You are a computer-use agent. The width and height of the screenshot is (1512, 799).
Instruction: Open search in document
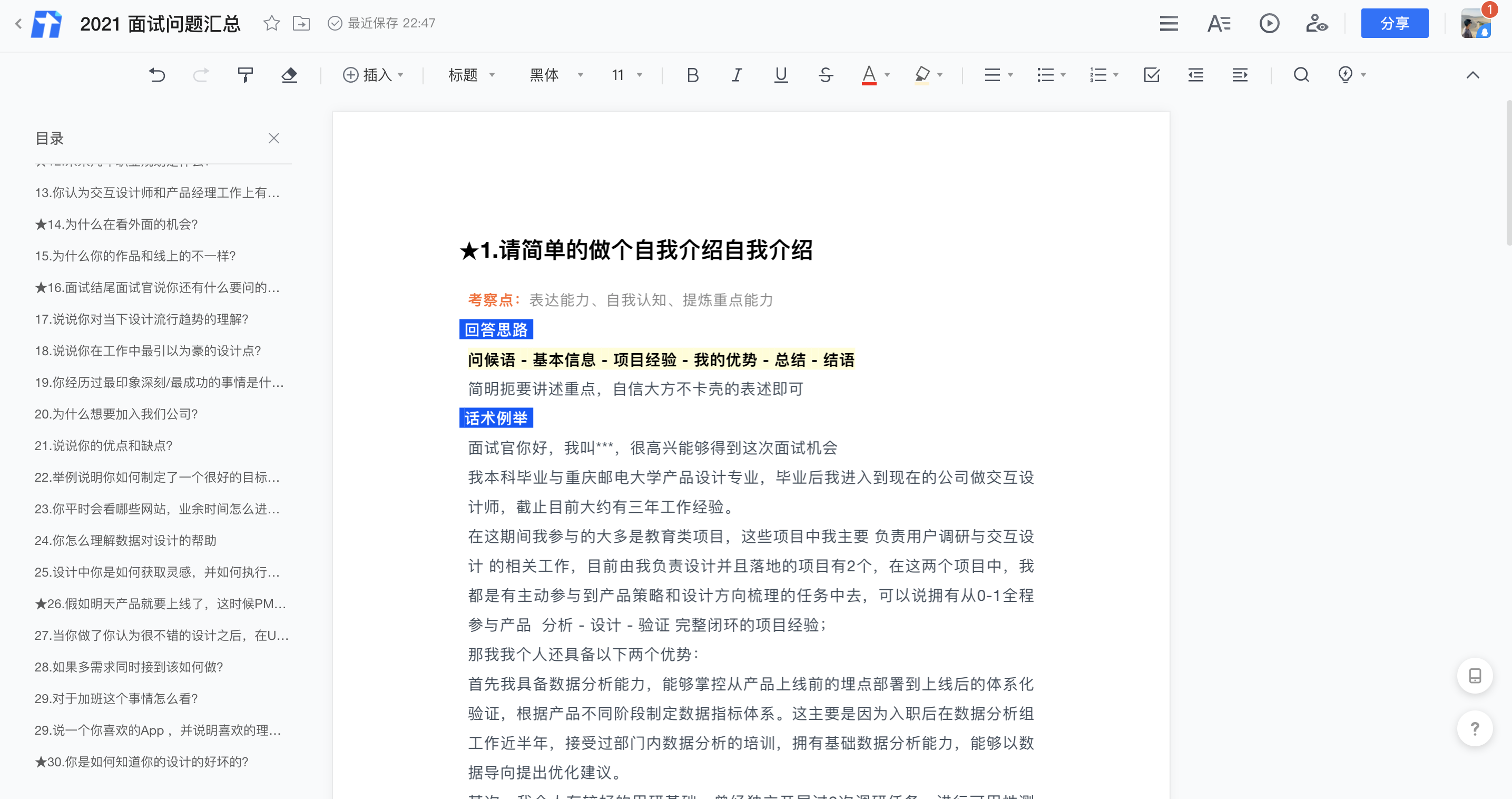(x=1301, y=74)
